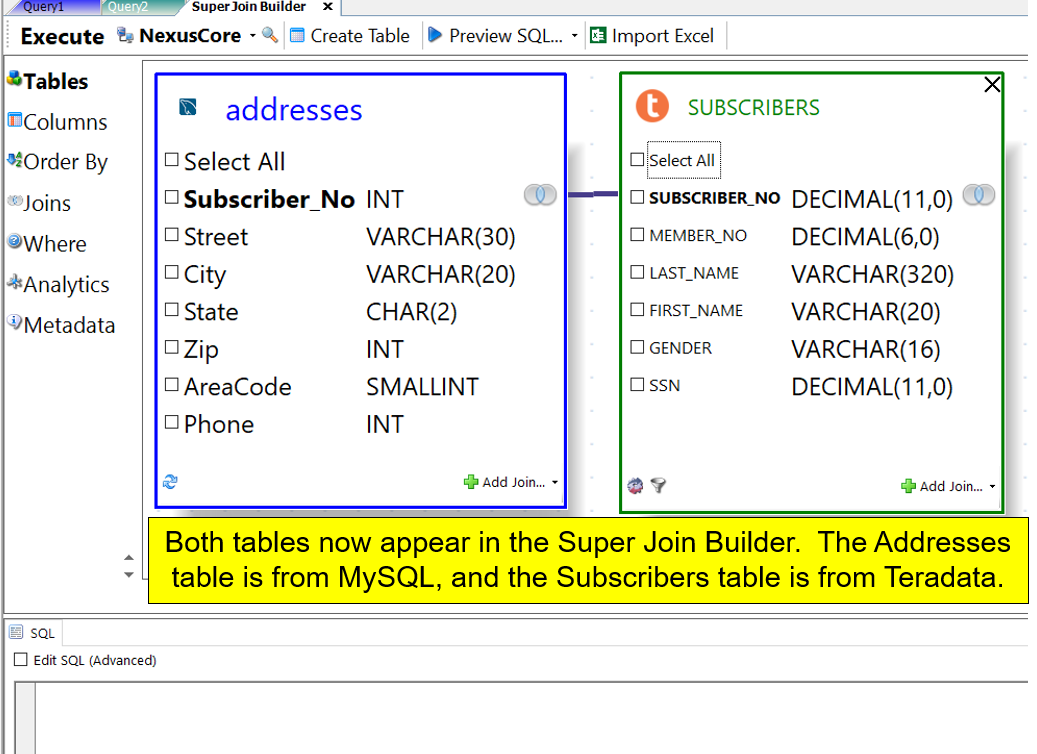Open the NexusCore system dropdown
This screenshot has width=1037, height=754.
pos(252,36)
